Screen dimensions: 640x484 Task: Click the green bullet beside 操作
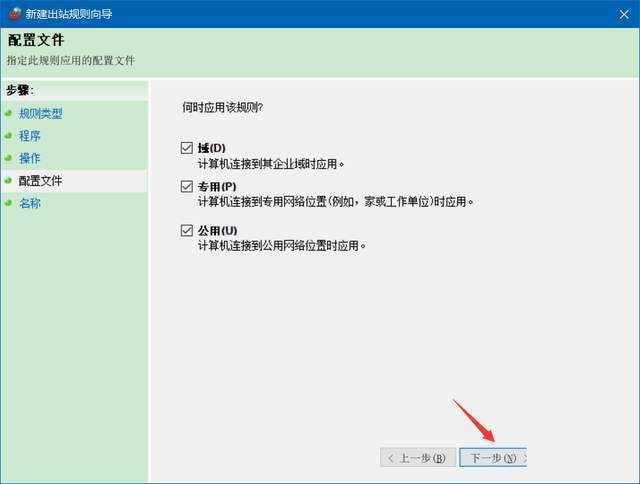(x=8, y=158)
